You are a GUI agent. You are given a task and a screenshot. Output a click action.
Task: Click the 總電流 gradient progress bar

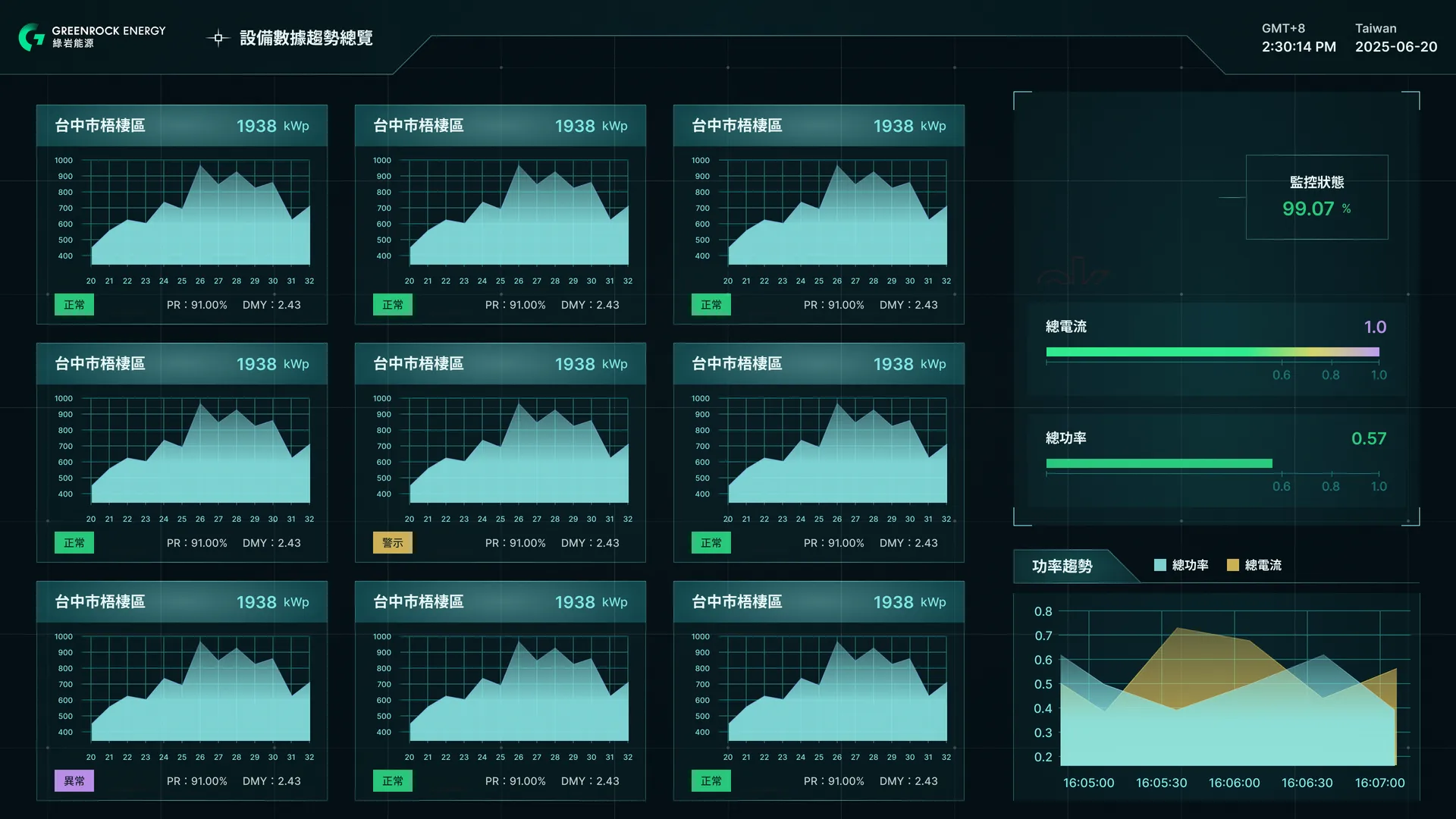pos(1212,352)
